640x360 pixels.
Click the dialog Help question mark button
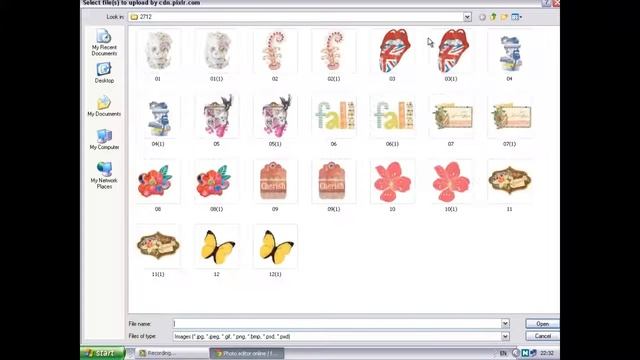pyautogui.click(x=546, y=3)
